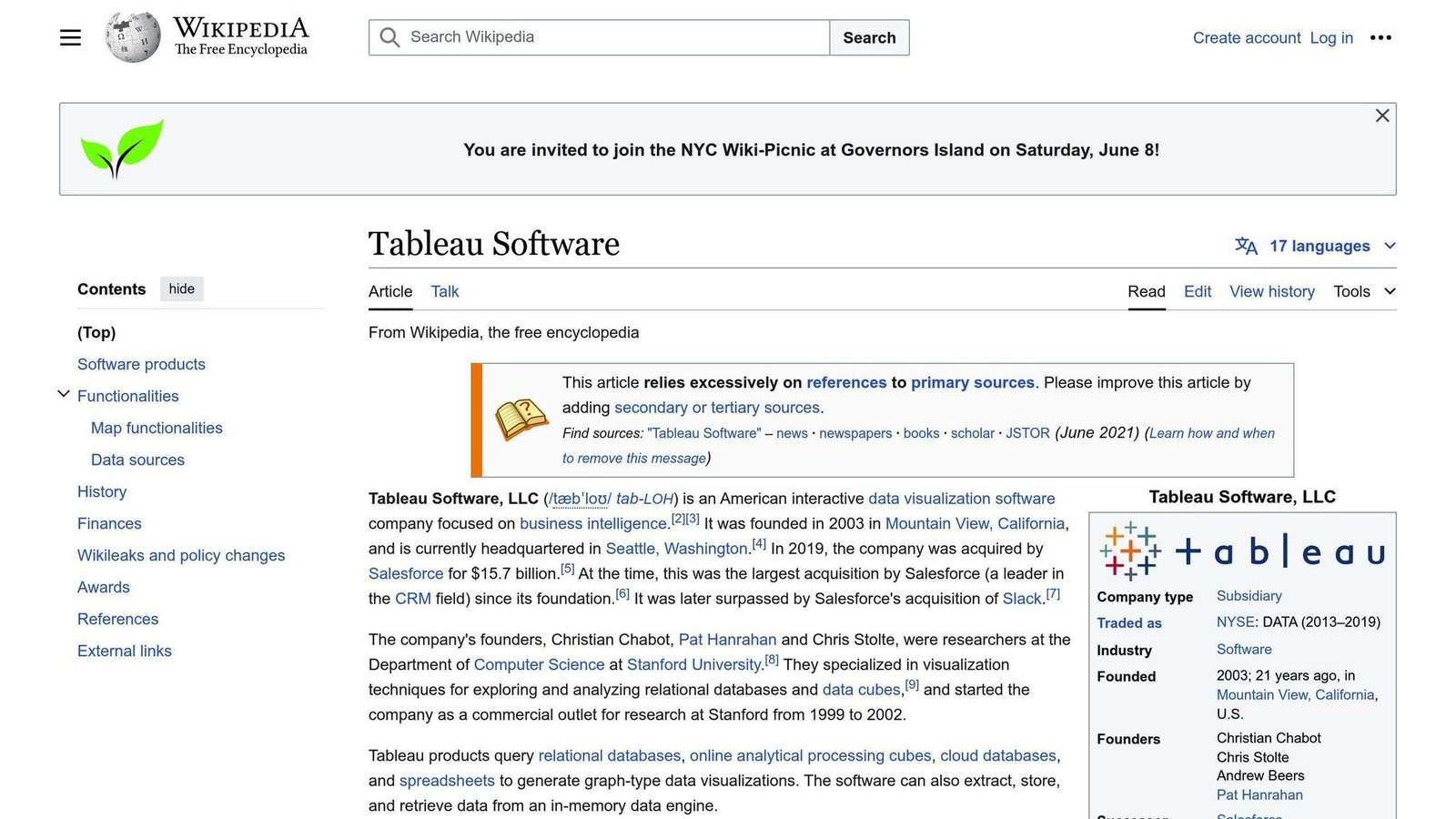
Task: Click the Software link in infobox Industry row
Action: click(1244, 650)
